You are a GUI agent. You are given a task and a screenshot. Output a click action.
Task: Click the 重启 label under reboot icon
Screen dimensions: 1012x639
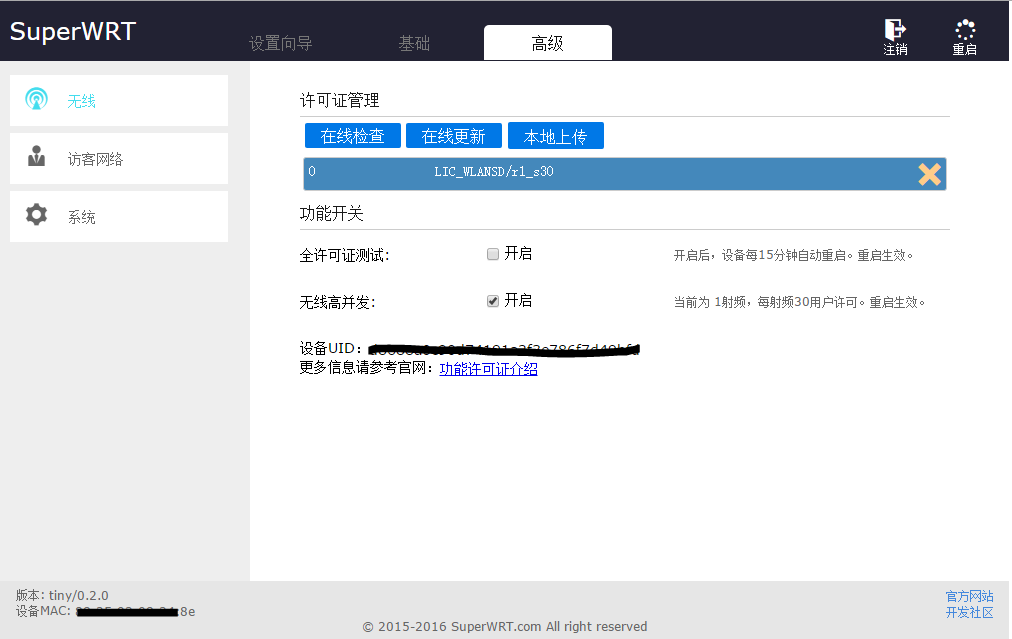[x=965, y=50]
